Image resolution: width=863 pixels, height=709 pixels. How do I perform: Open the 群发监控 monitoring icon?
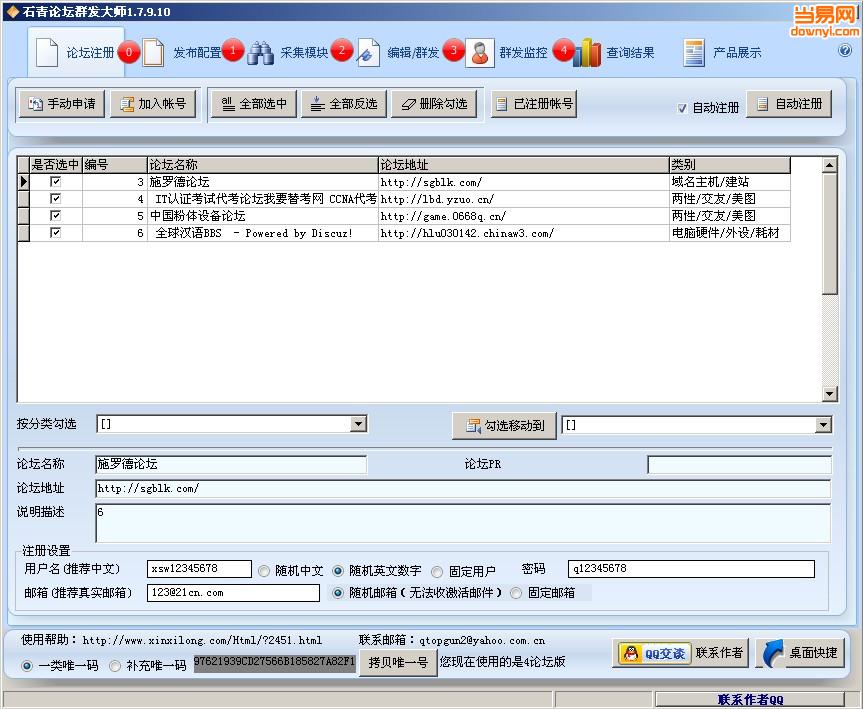tap(481, 51)
